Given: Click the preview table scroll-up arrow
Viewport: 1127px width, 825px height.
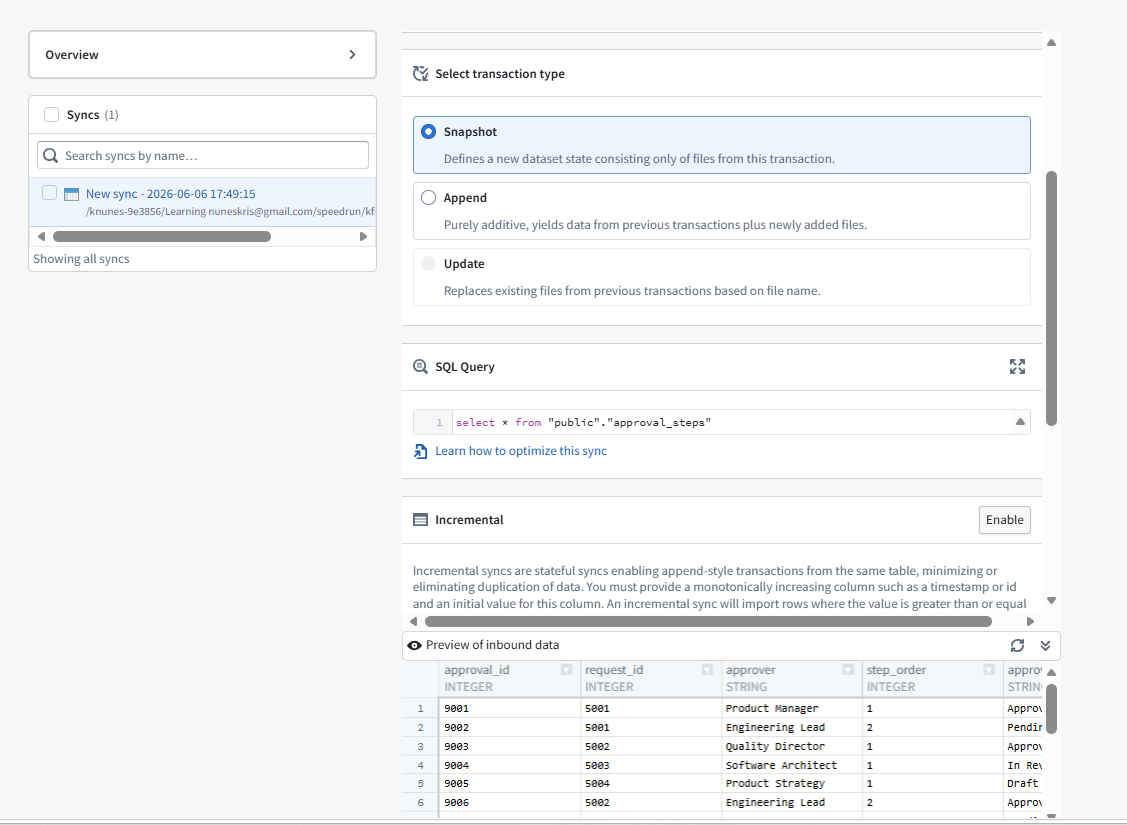Looking at the screenshot, I should click(1051, 673).
